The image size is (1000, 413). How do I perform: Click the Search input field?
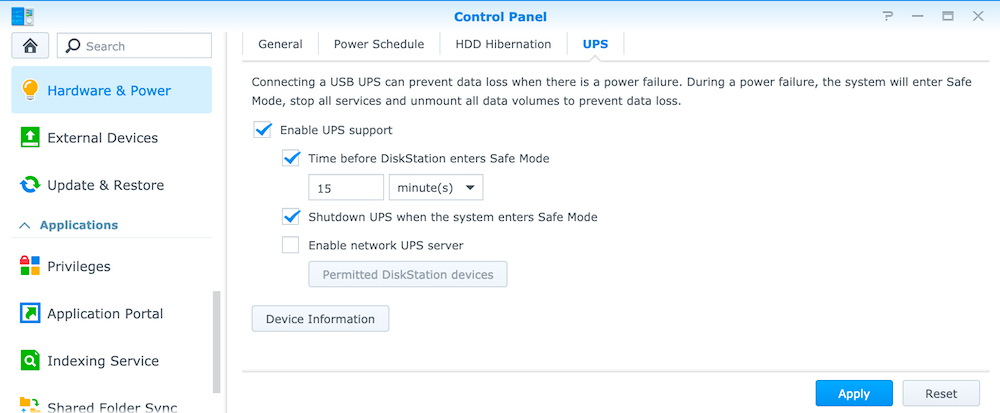coord(135,46)
